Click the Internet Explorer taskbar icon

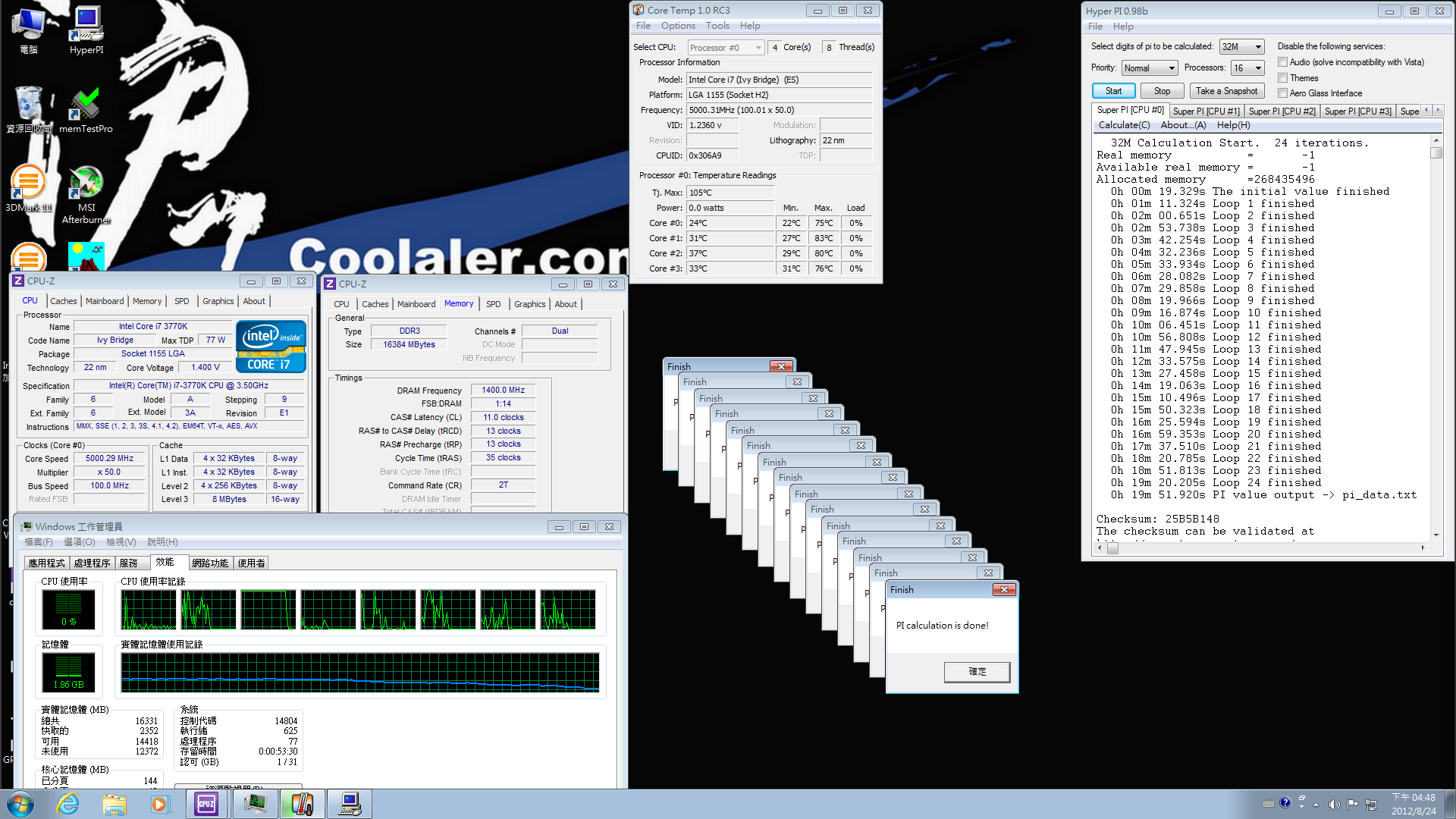pyautogui.click(x=68, y=804)
